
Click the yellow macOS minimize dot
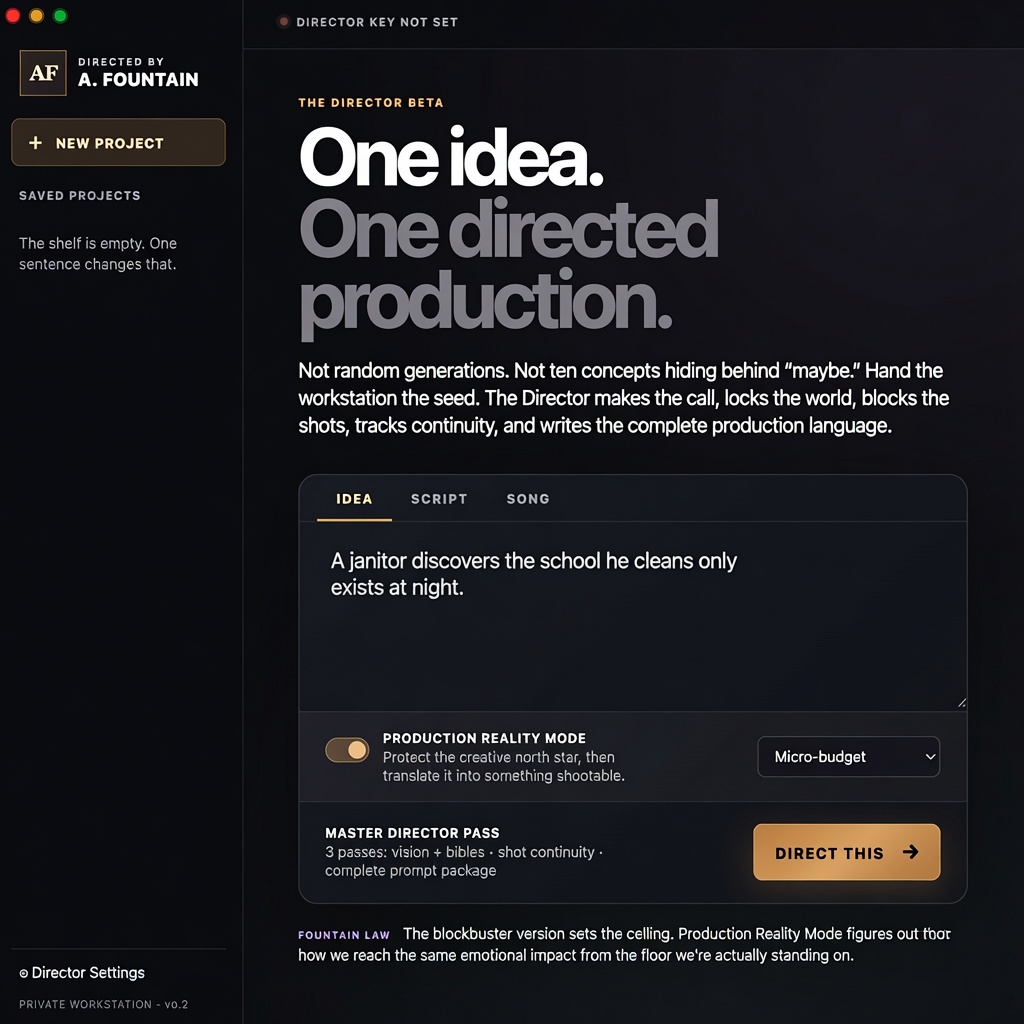pyautogui.click(x=37, y=16)
